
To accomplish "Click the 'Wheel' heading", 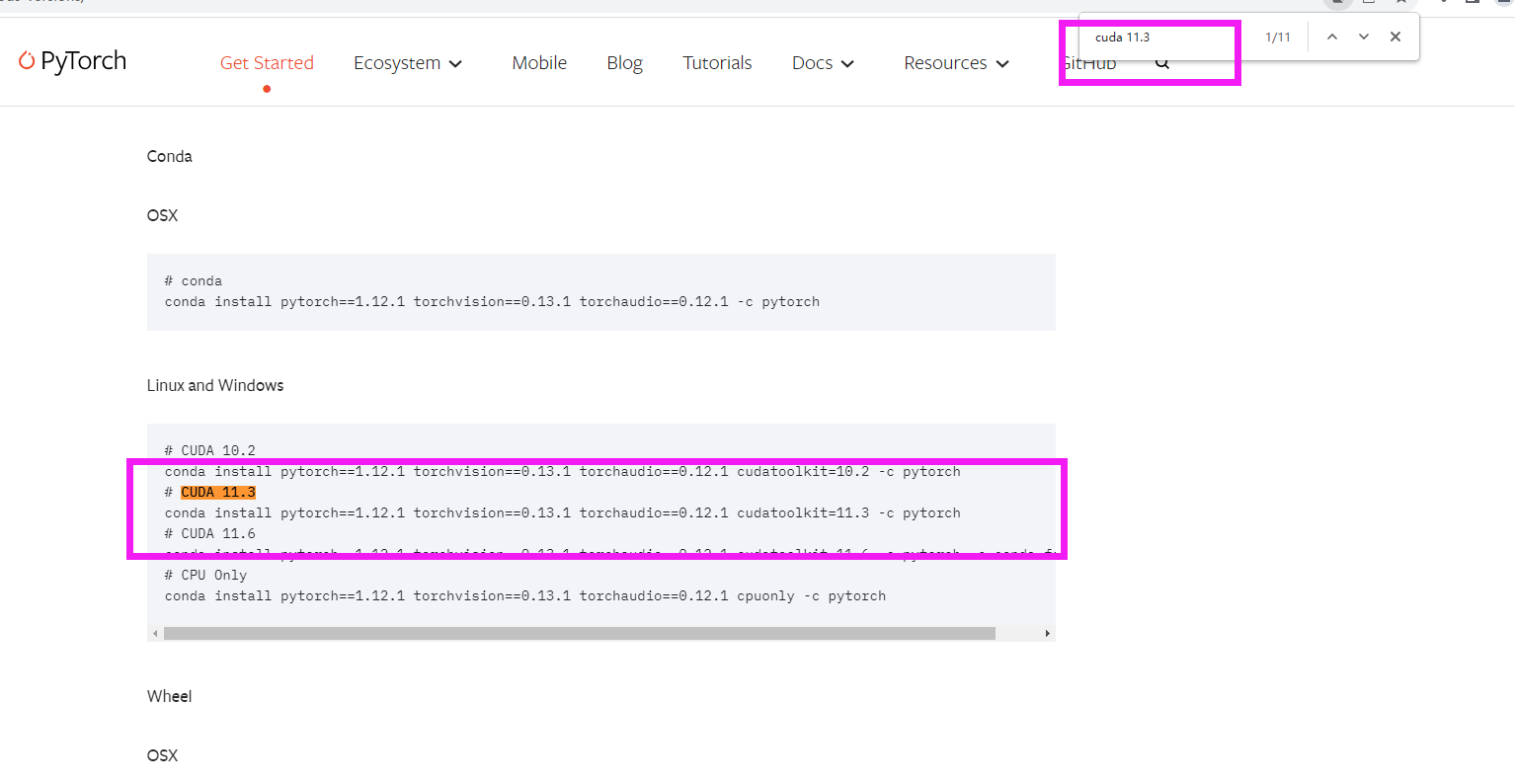I will click(170, 696).
